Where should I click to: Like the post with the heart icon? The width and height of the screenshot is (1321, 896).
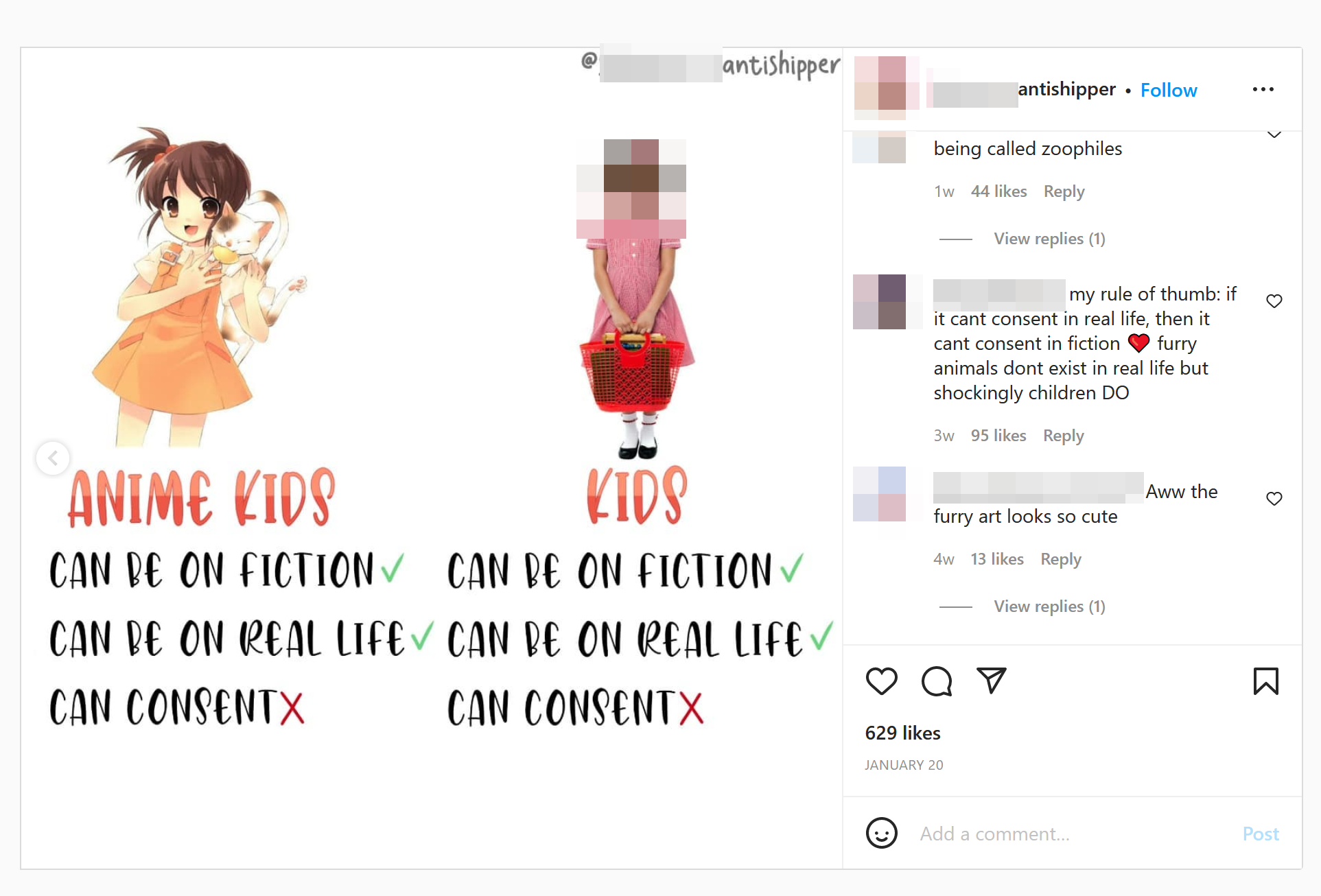click(x=881, y=681)
